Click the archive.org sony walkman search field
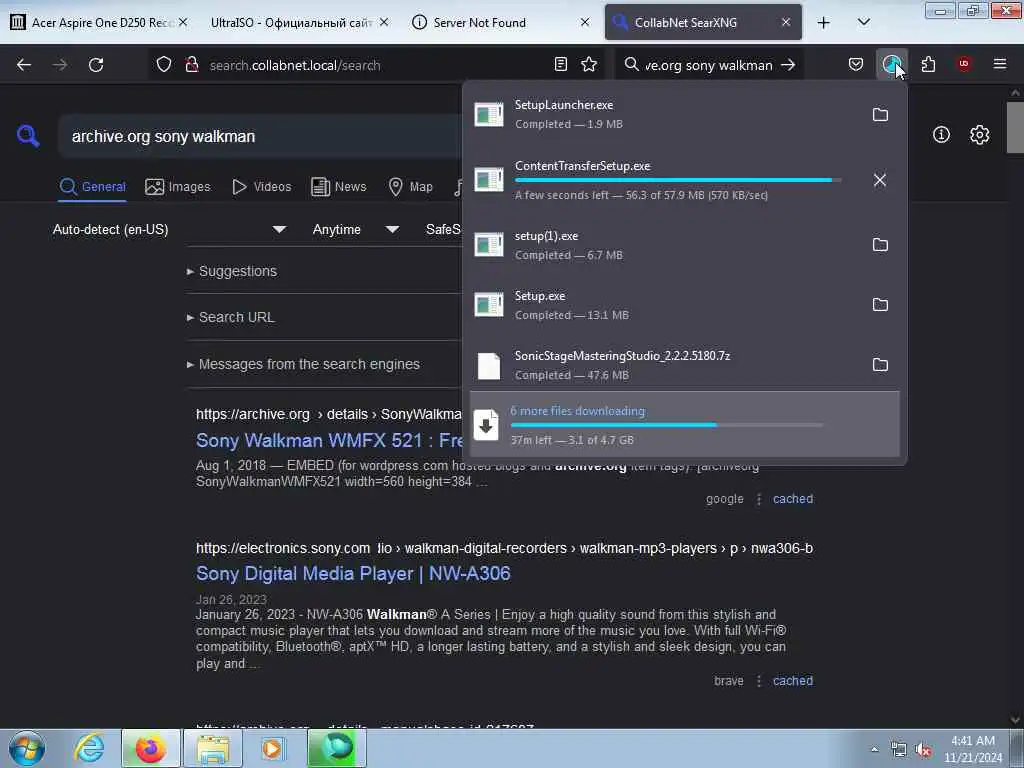Image resolution: width=1024 pixels, height=768 pixels. (261, 136)
